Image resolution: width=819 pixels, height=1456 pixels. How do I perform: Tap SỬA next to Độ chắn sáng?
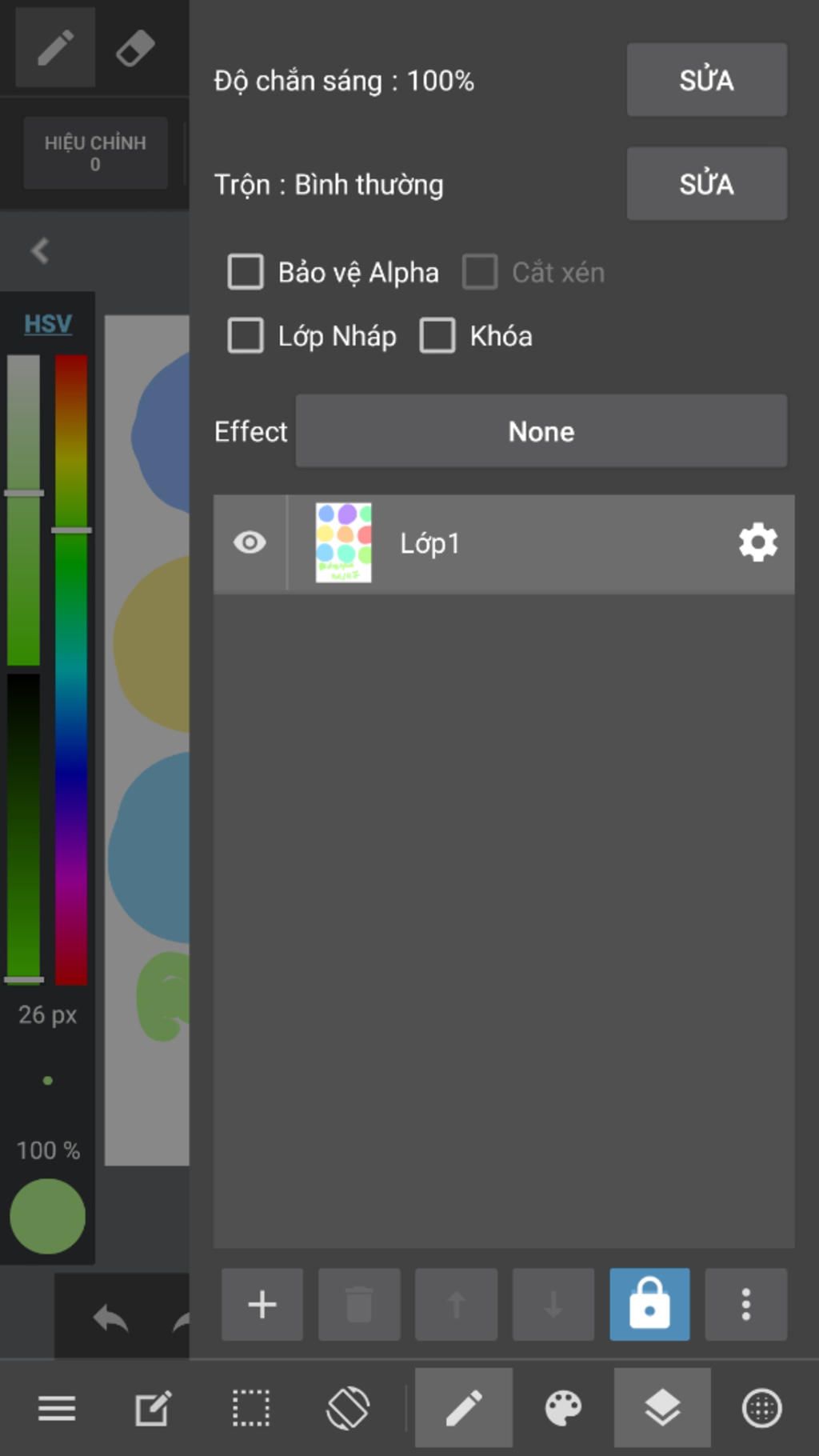[707, 80]
